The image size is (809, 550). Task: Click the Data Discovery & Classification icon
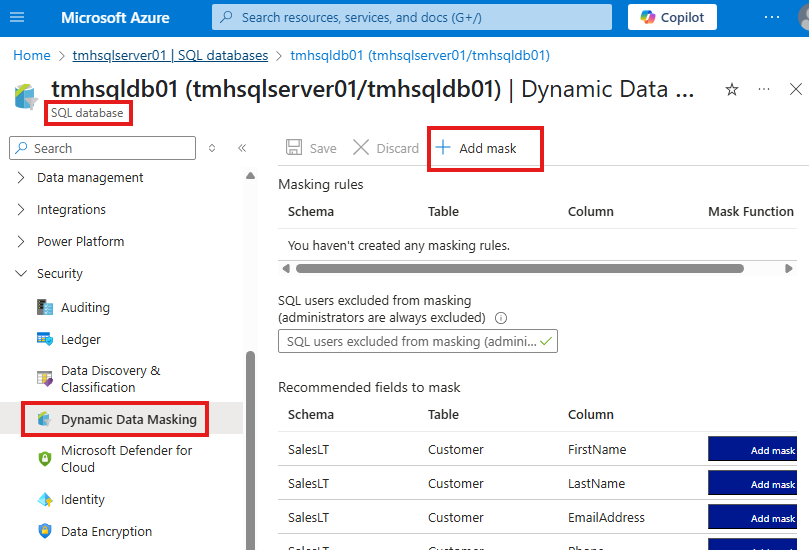pos(45,379)
